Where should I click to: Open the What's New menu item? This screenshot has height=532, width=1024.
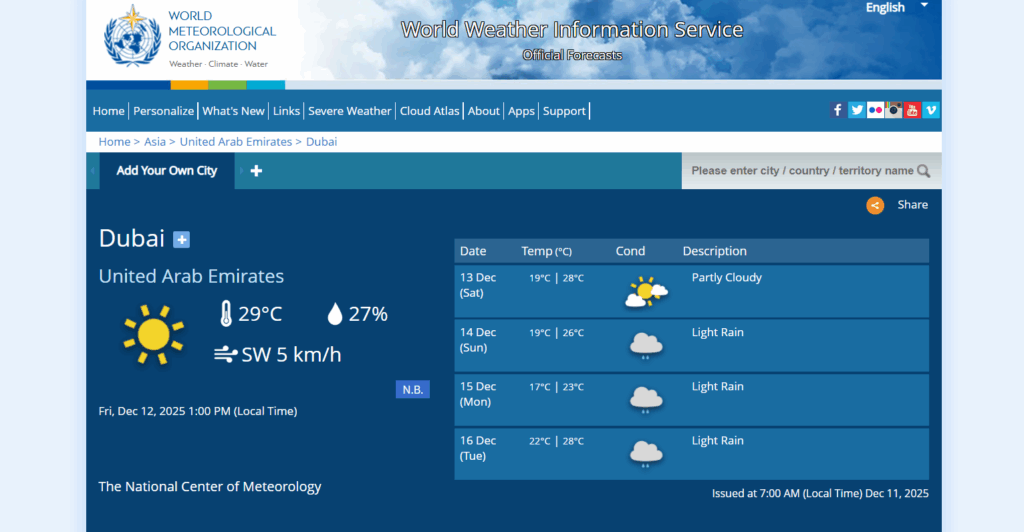tap(233, 111)
